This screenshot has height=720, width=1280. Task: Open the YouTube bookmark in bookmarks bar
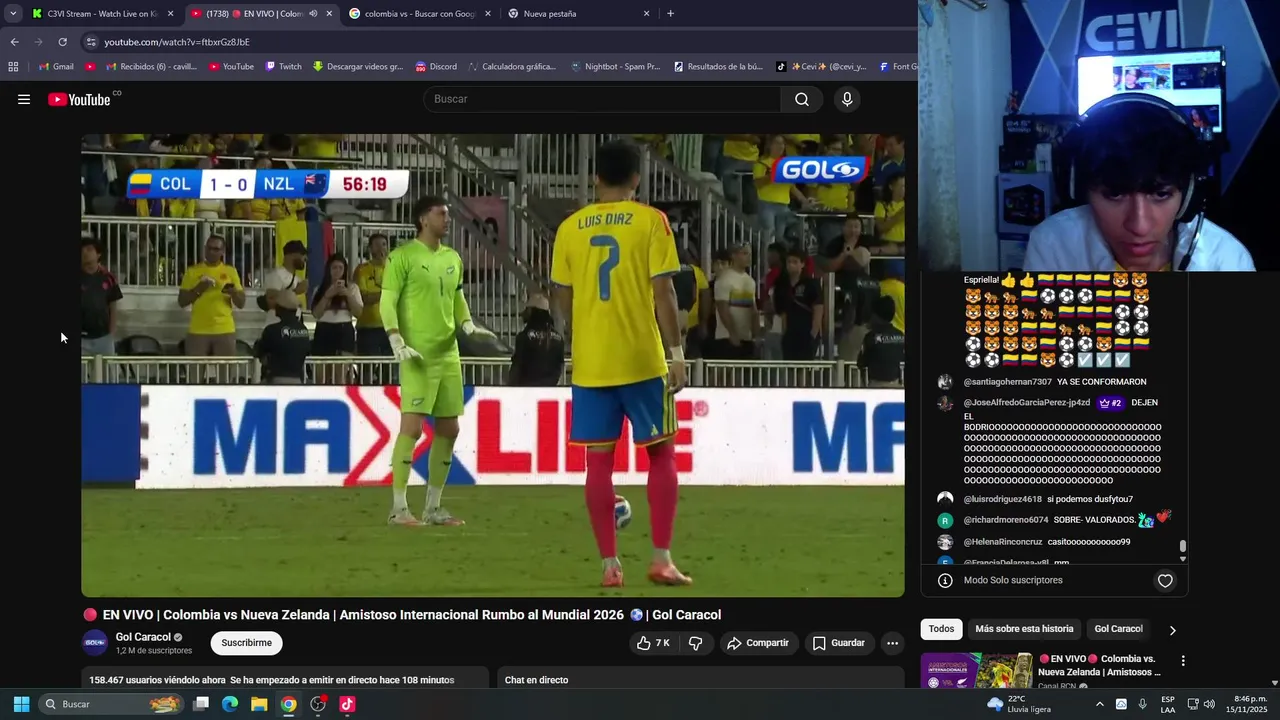pyautogui.click(x=231, y=67)
